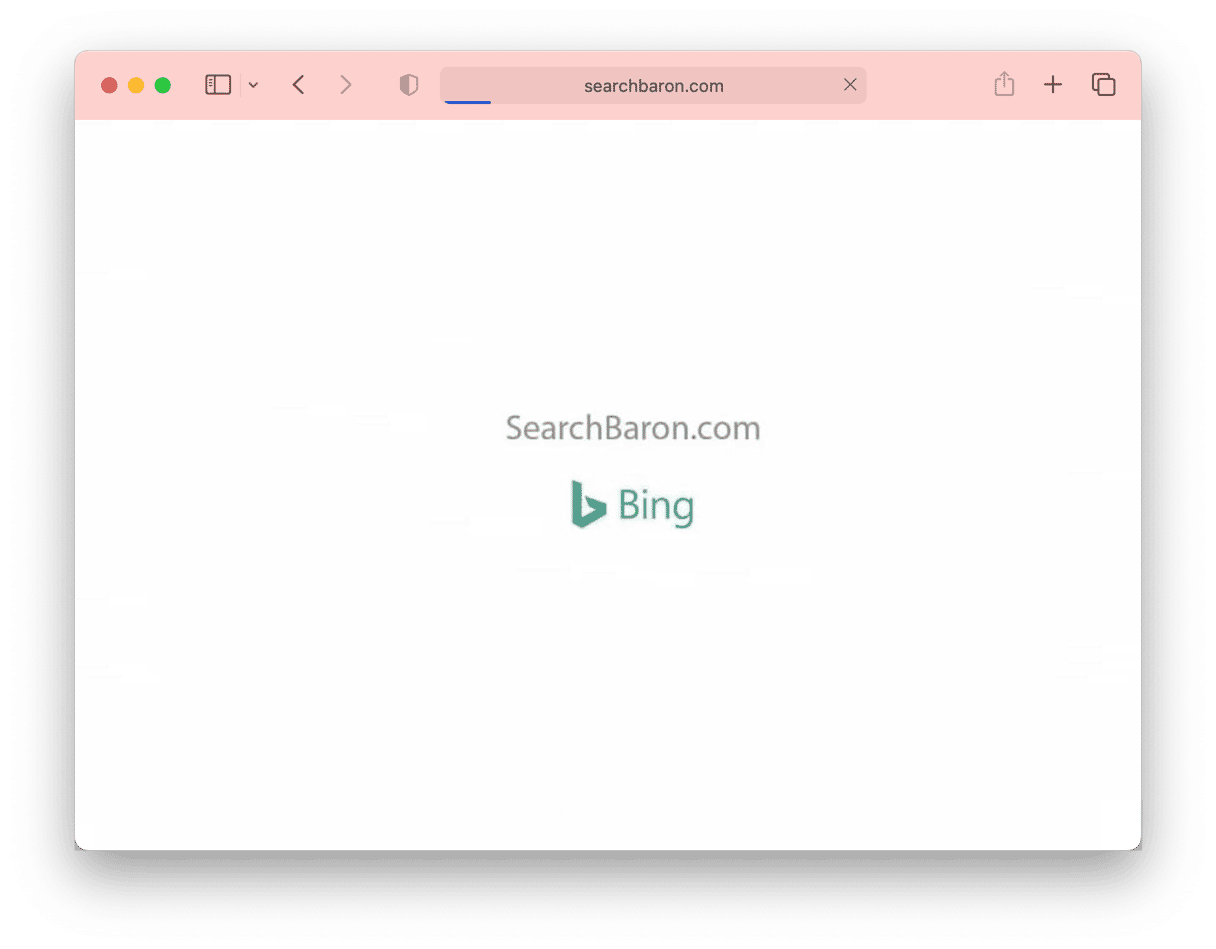Open the Share menu
Viewport: 1216px width, 949px height.
[1004, 84]
